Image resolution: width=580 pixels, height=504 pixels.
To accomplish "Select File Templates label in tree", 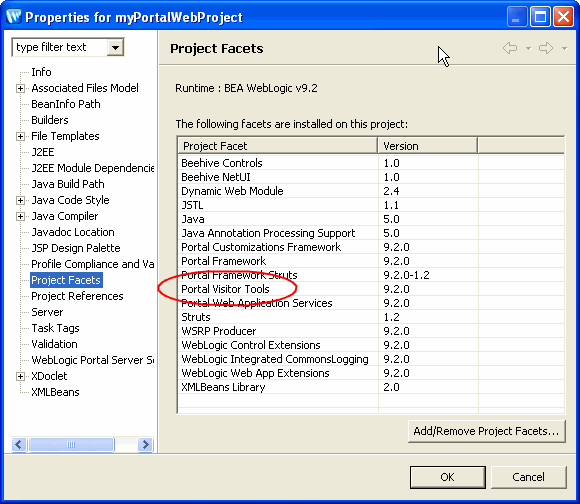I will (65, 136).
